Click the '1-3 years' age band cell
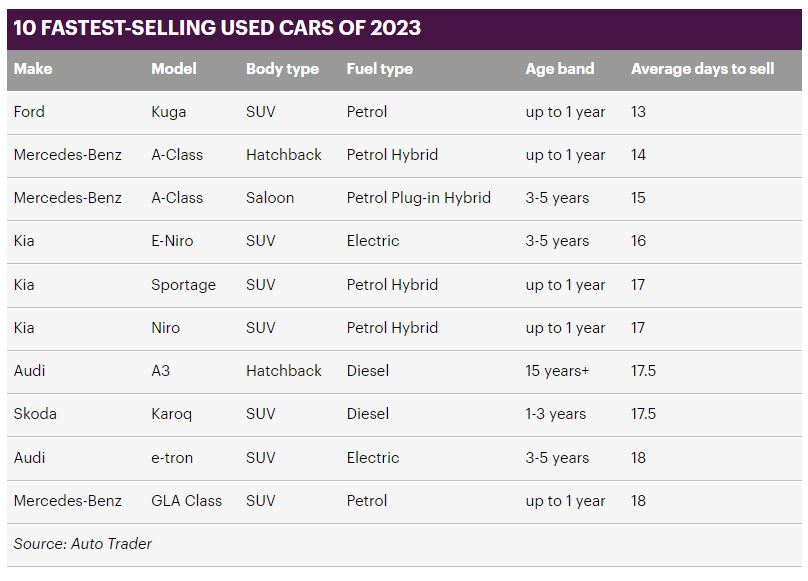 tap(555, 414)
